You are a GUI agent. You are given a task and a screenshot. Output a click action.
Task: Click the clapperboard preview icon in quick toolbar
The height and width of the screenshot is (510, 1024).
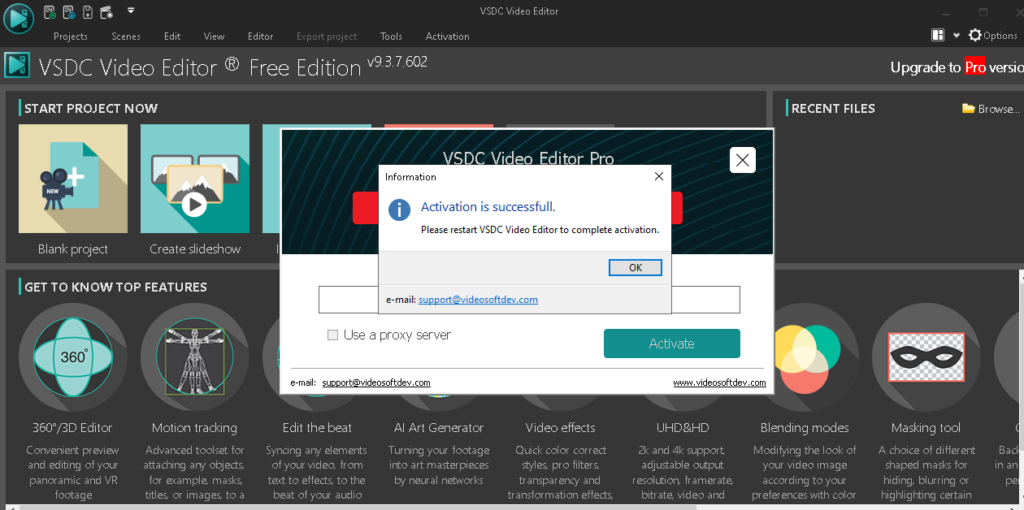click(106, 11)
